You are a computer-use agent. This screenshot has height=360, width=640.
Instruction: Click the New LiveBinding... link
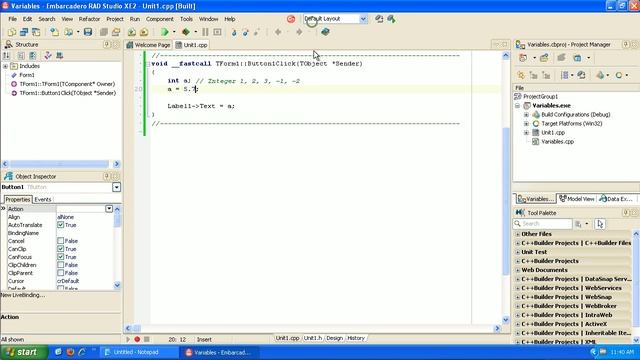coord(23,295)
